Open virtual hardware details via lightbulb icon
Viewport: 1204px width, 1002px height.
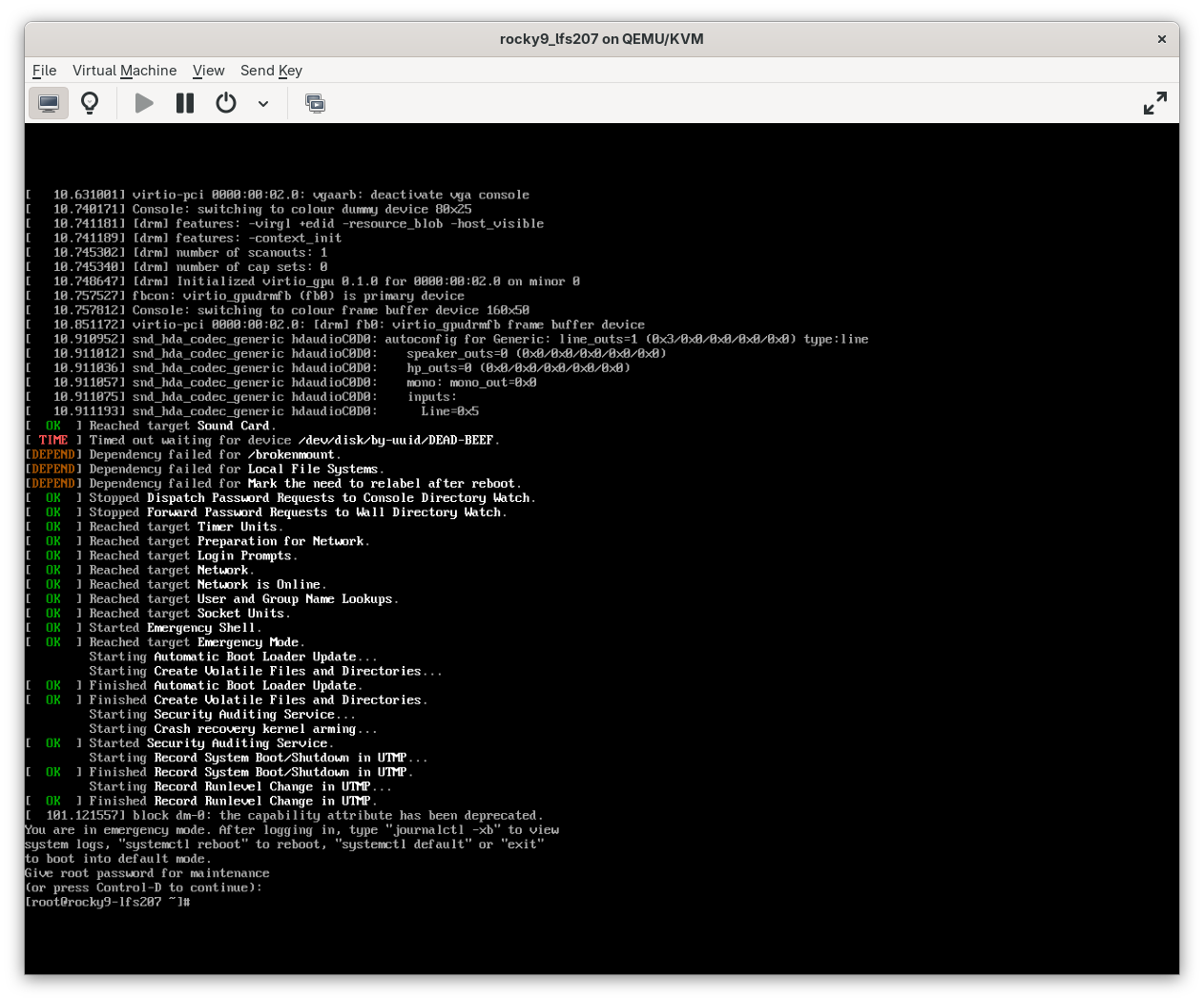click(x=90, y=102)
